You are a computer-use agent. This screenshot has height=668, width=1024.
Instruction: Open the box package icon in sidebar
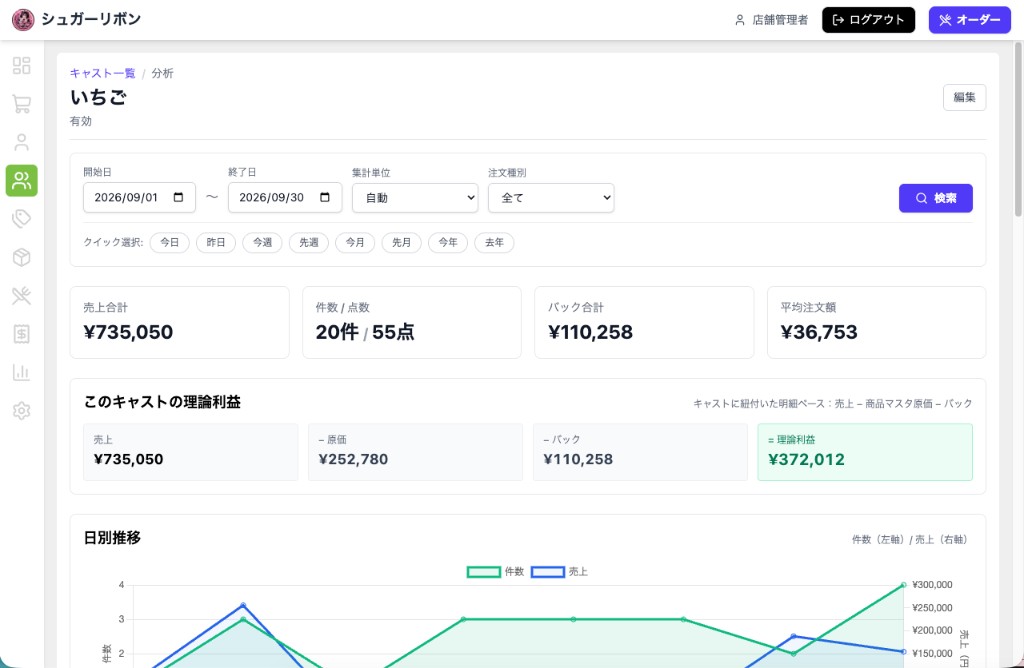click(22, 257)
